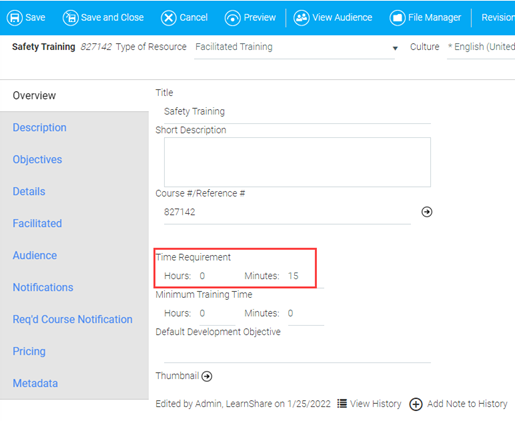This screenshot has width=515, height=421.
Task: Switch to the Description tab
Action: tap(39, 127)
